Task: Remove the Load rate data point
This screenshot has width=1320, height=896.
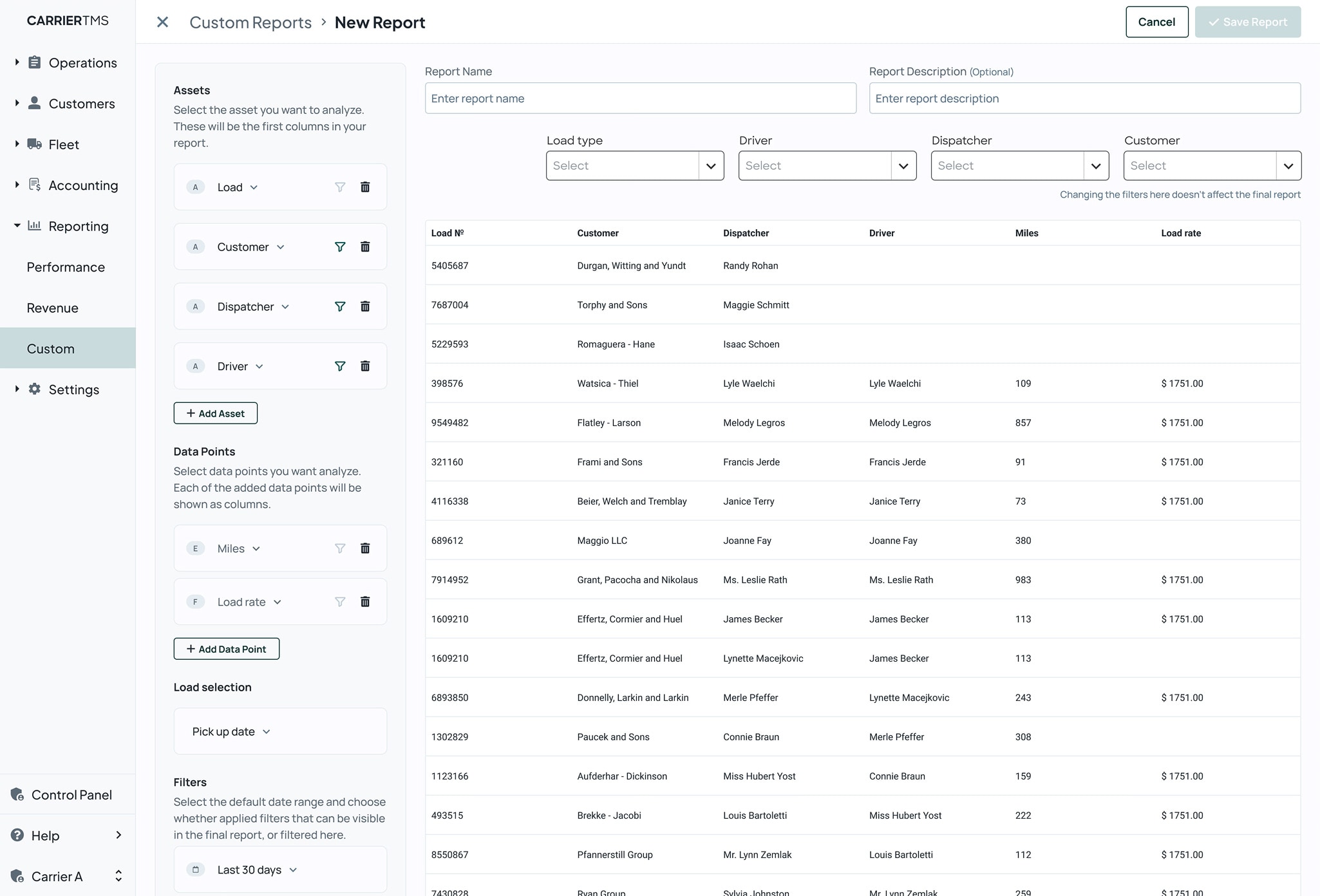Action: pyautogui.click(x=365, y=601)
